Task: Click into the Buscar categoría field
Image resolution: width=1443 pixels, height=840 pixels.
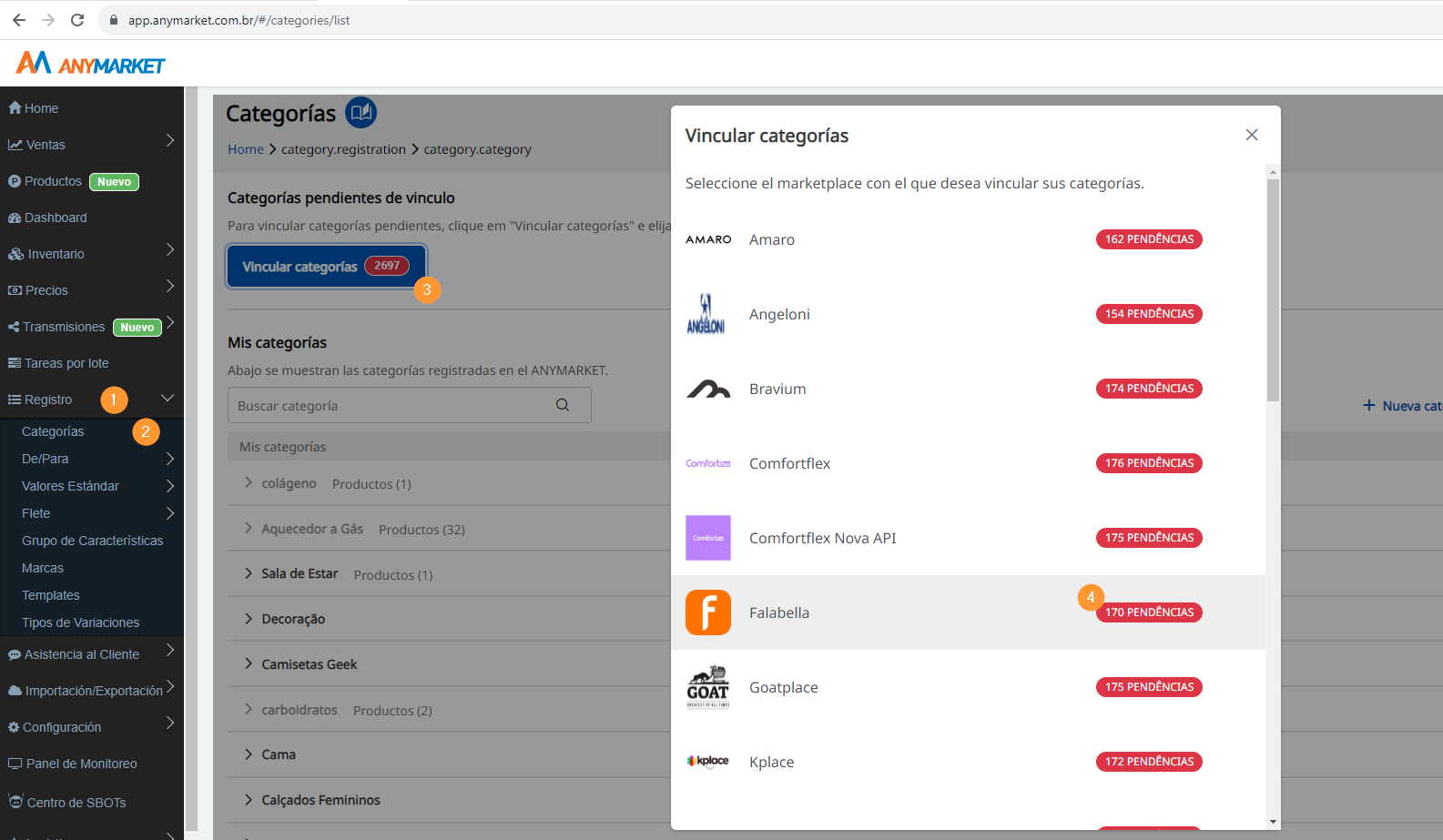Action: 410,405
